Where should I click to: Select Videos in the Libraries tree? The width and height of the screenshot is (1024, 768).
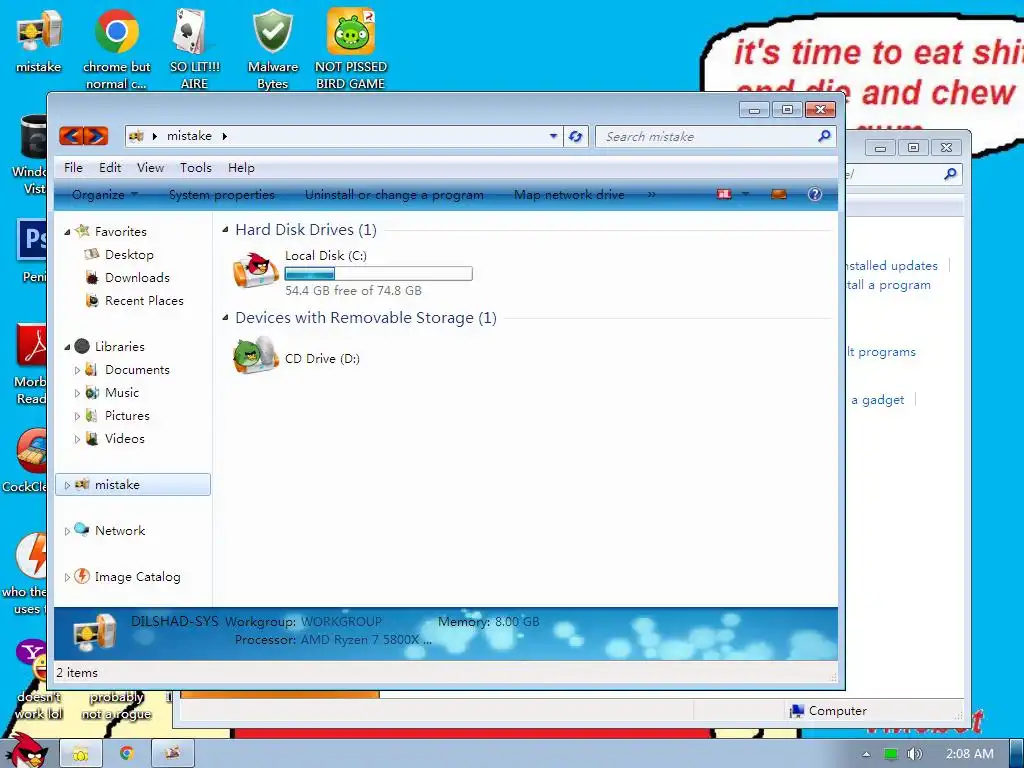click(x=125, y=438)
